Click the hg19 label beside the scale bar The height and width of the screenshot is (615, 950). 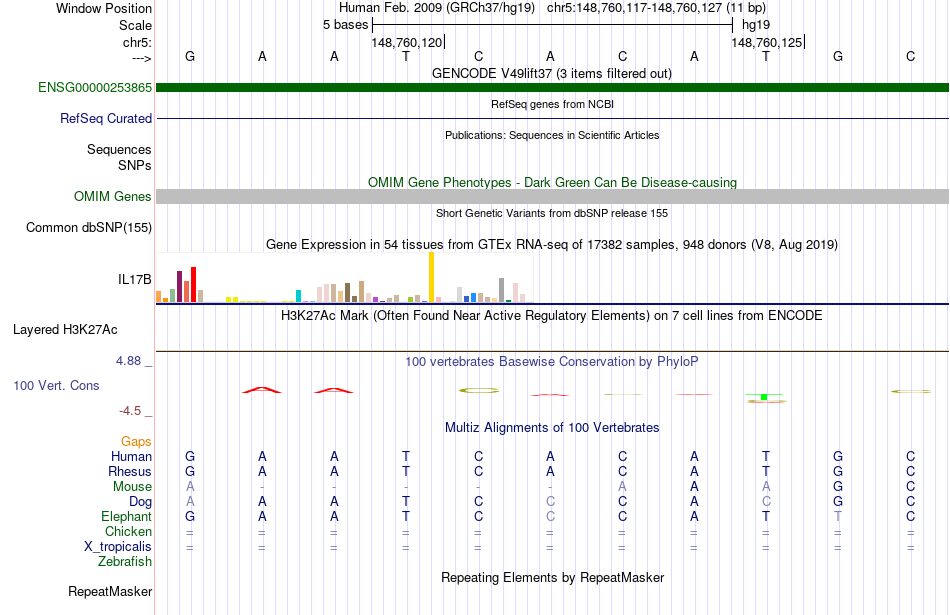coord(756,25)
